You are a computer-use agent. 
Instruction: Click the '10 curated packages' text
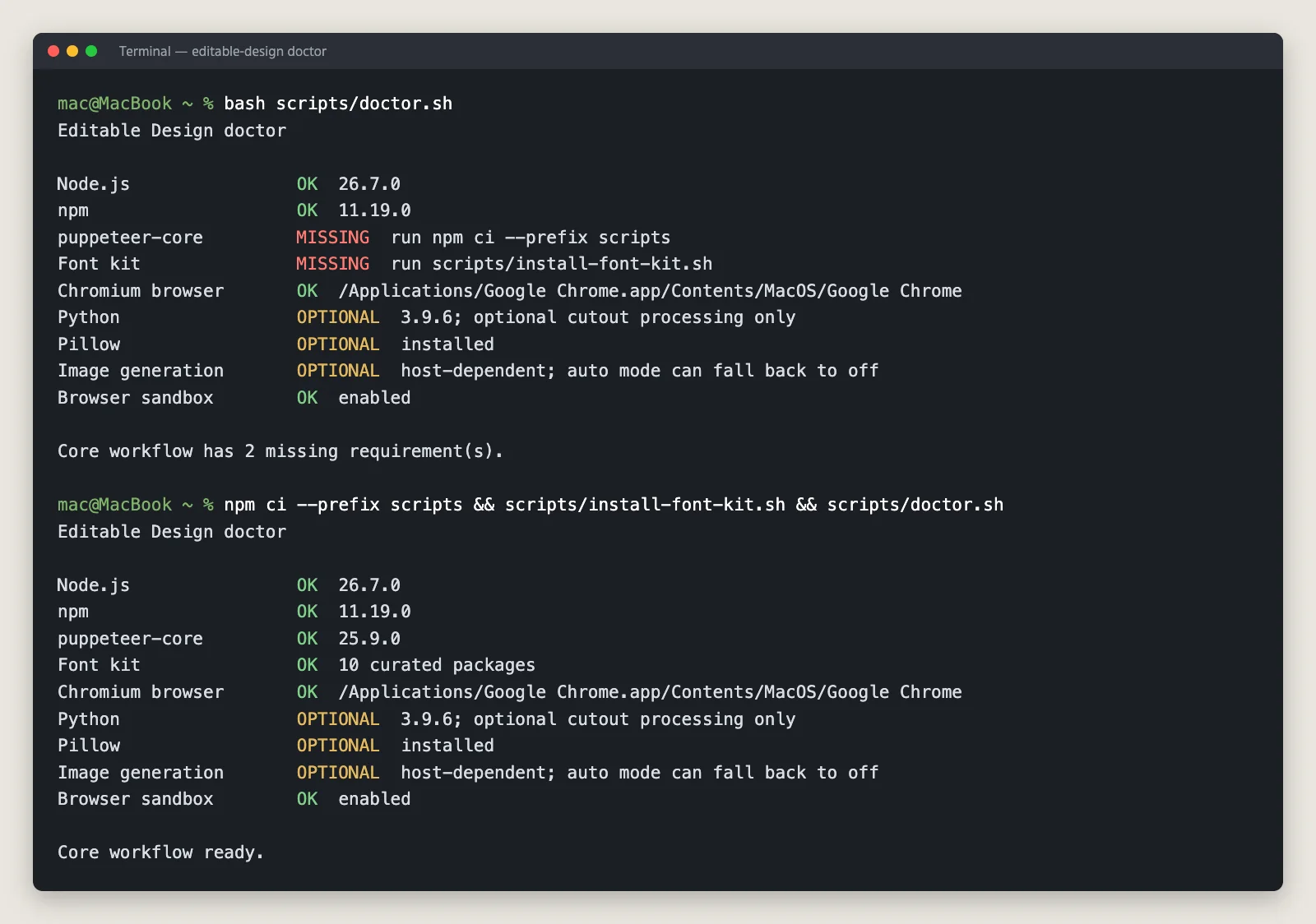437,665
